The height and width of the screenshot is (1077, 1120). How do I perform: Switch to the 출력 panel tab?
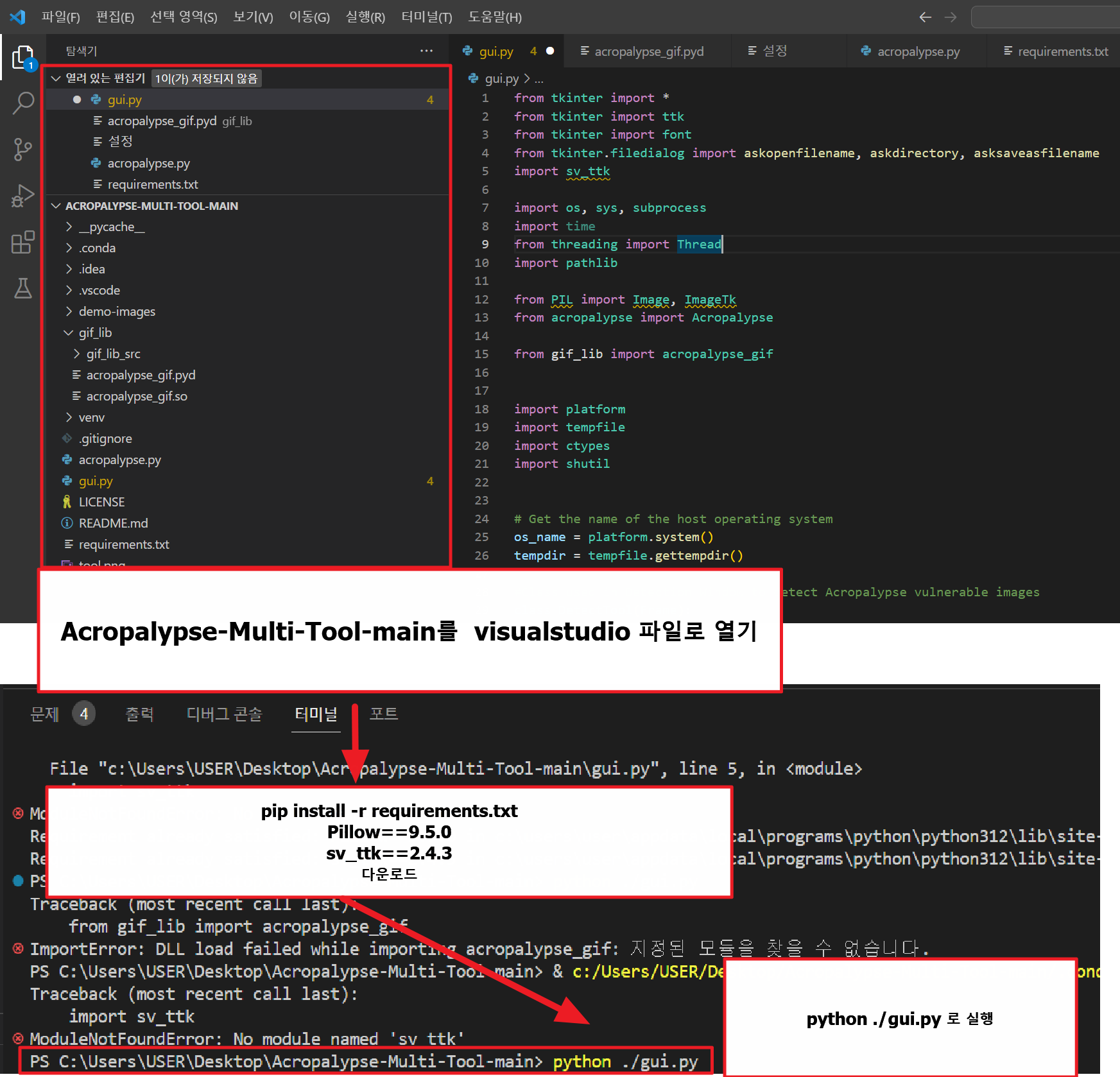tap(139, 714)
